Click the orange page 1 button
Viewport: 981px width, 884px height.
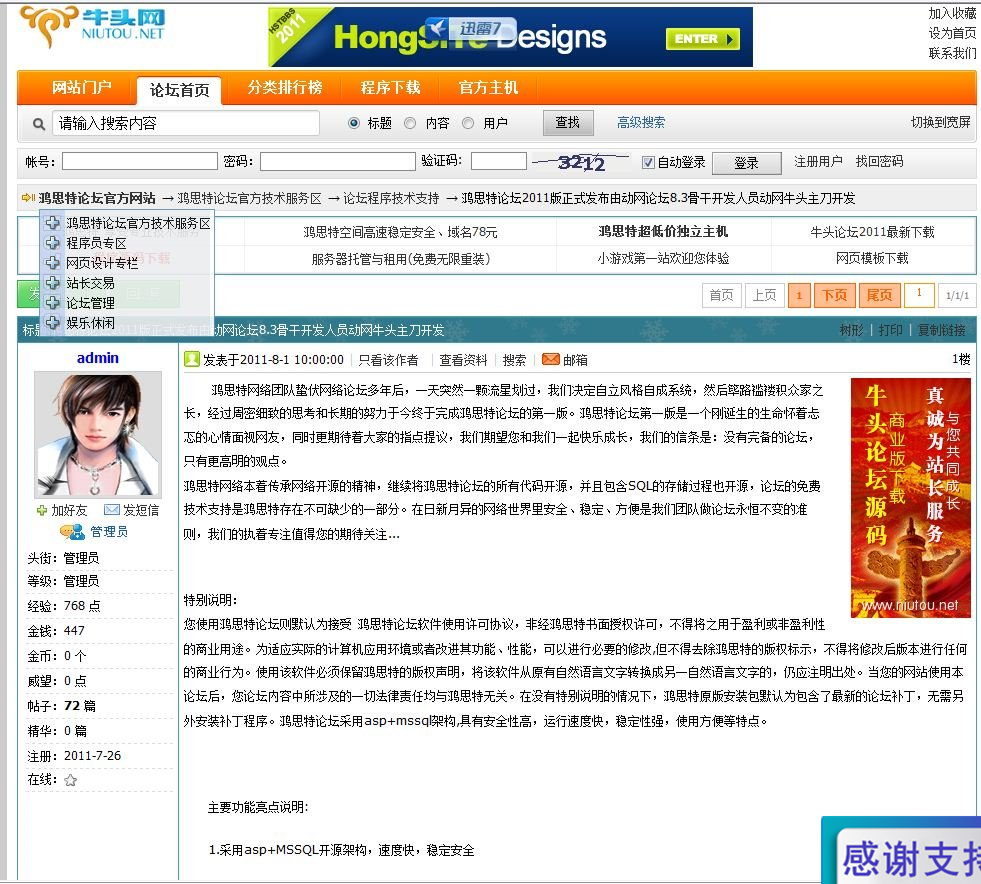tap(799, 295)
